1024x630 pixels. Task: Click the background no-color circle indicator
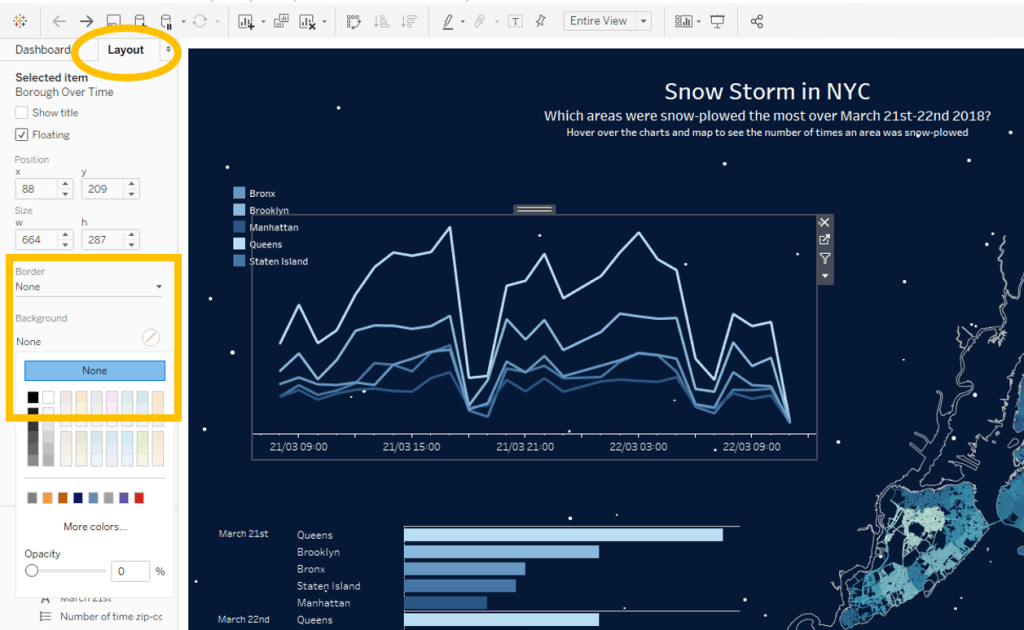tap(151, 338)
